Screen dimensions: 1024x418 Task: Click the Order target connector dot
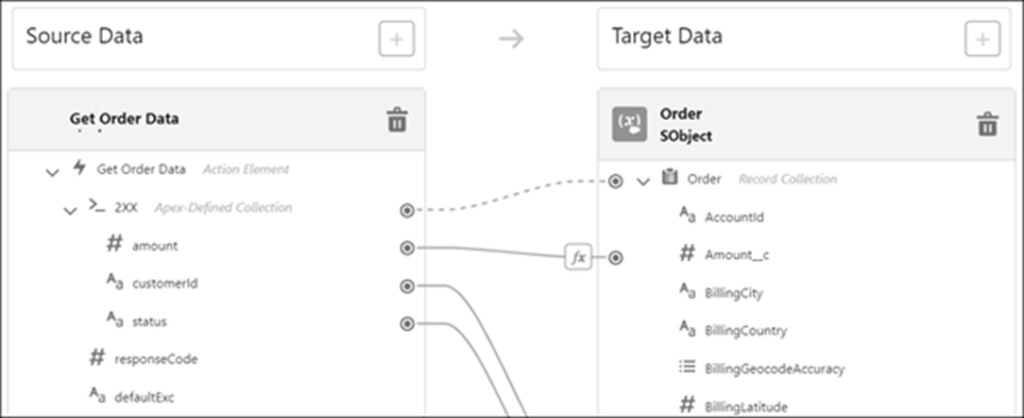pos(616,181)
